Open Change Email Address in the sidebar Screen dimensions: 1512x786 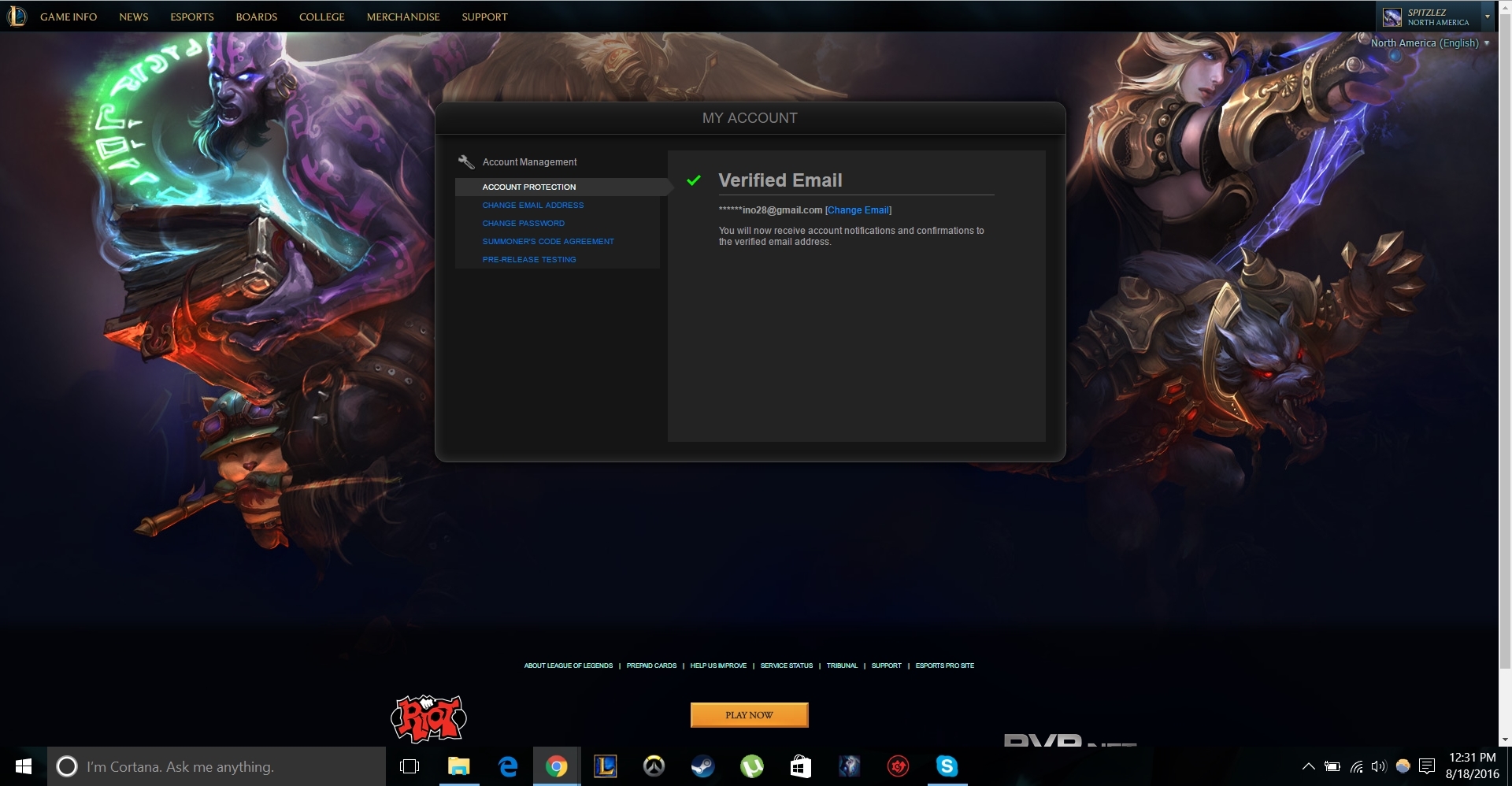tap(533, 205)
